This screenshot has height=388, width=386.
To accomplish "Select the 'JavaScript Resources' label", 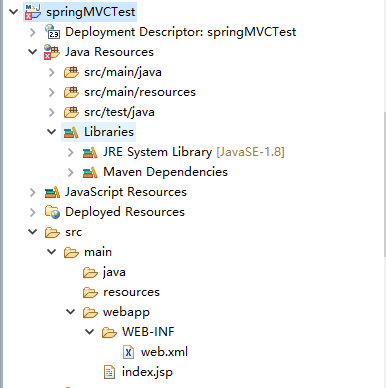I will [x=126, y=192].
